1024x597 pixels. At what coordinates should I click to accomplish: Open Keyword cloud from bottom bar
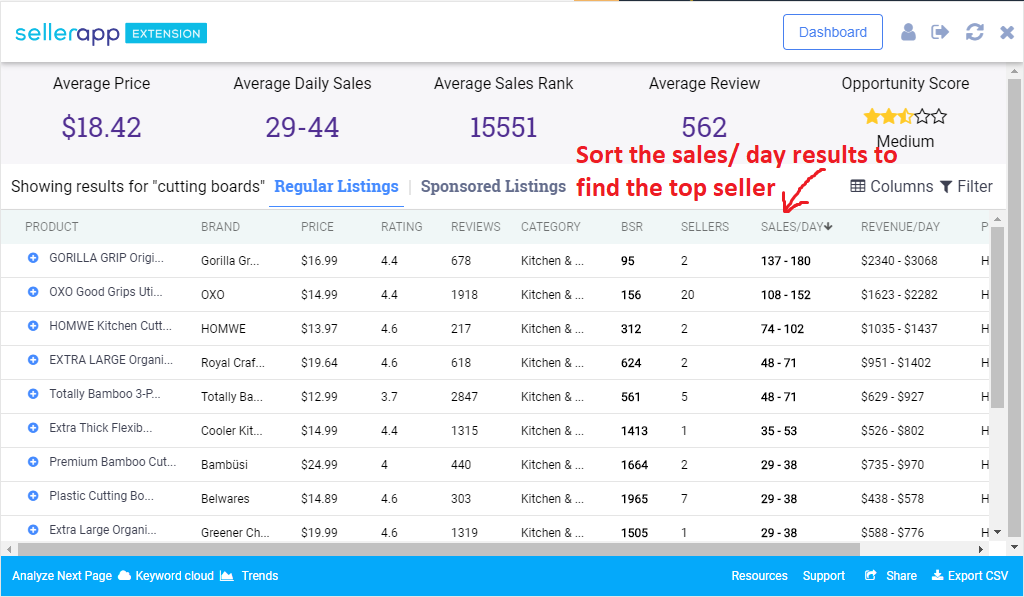167,575
